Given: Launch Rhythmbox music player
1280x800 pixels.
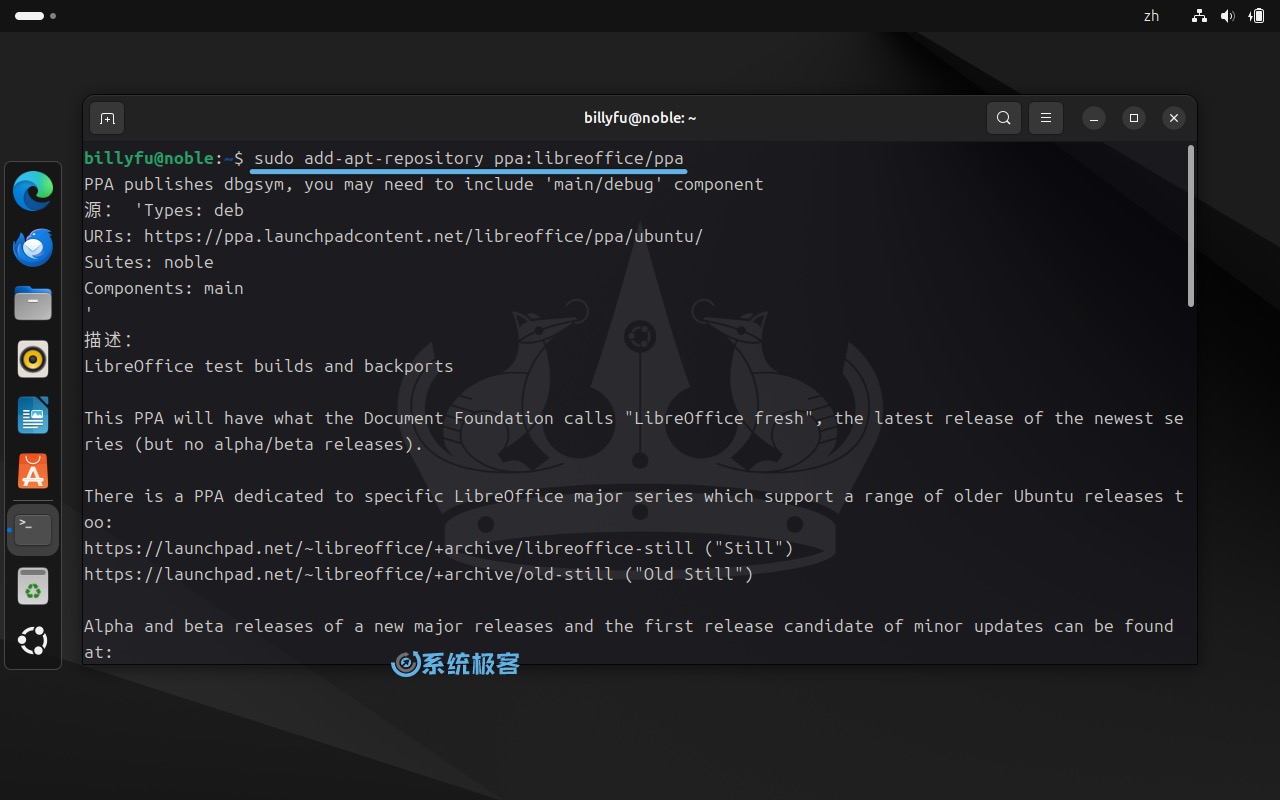Looking at the screenshot, I should tap(33, 359).
